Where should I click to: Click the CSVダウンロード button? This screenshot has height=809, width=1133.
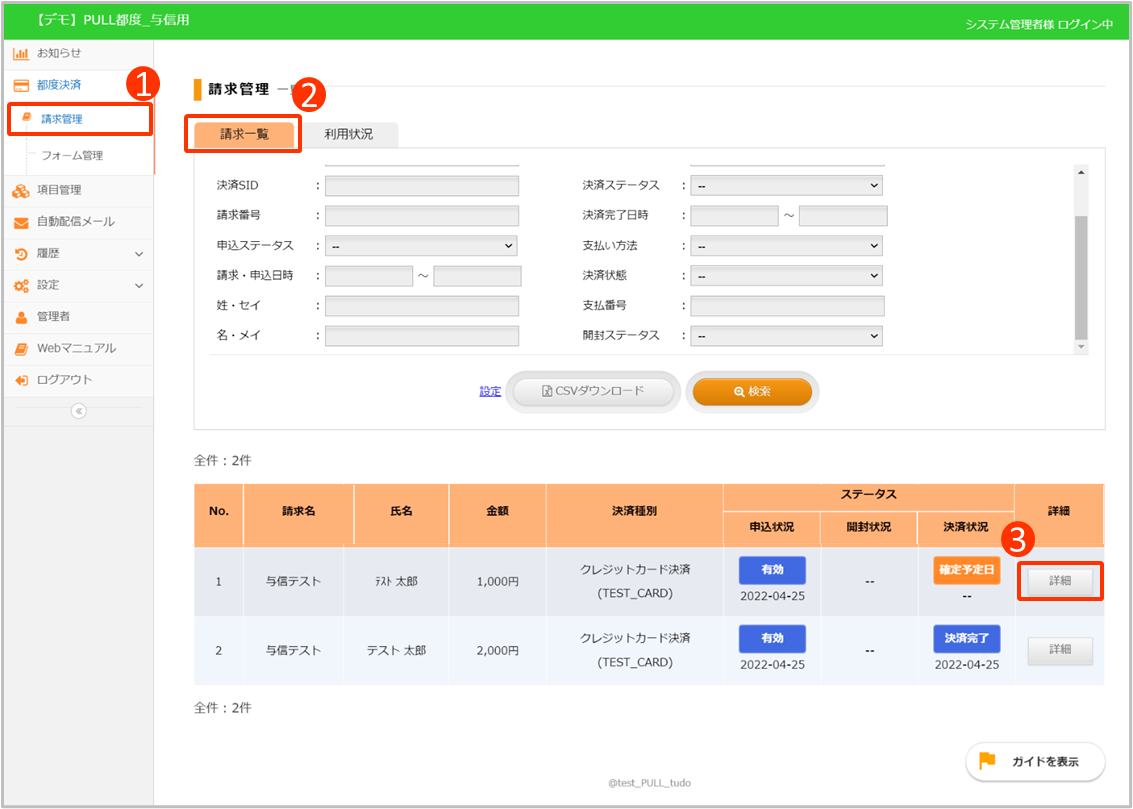(594, 392)
